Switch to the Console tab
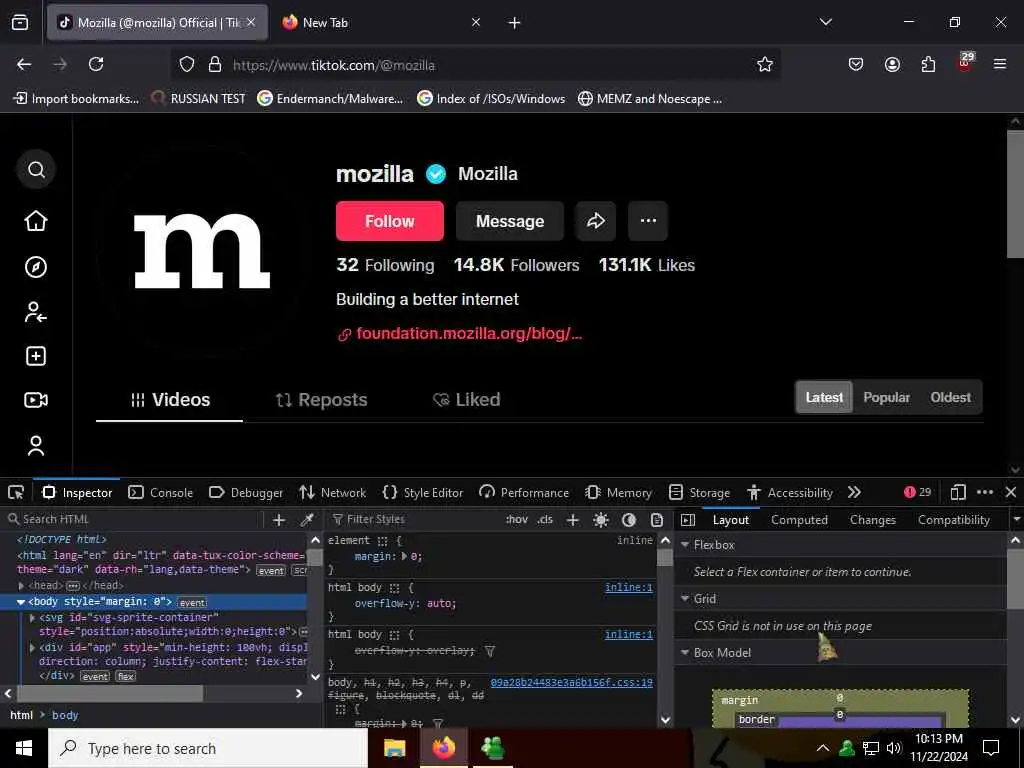Screen dimensions: 1024x768 (161, 492)
